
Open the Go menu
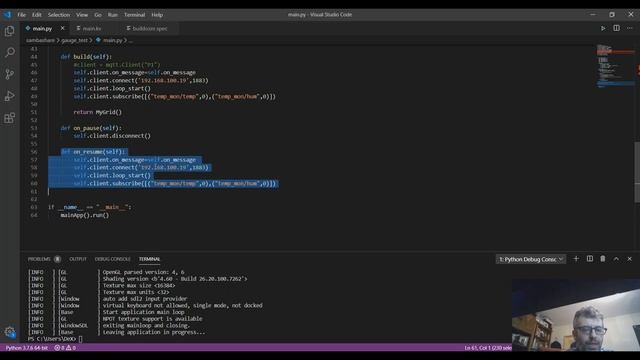click(98, 15)
